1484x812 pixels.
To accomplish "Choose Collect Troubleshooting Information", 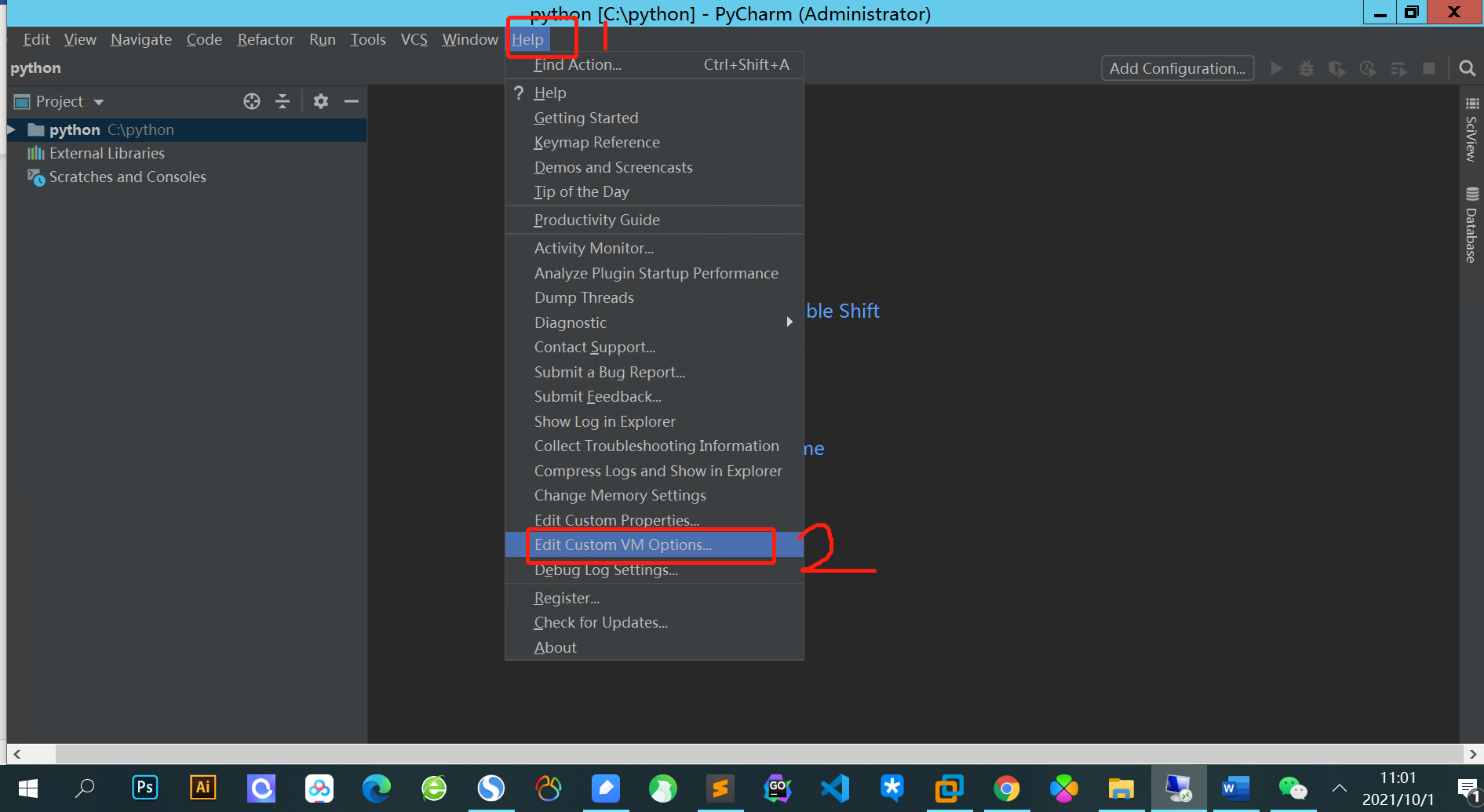I will coord(654,446).
